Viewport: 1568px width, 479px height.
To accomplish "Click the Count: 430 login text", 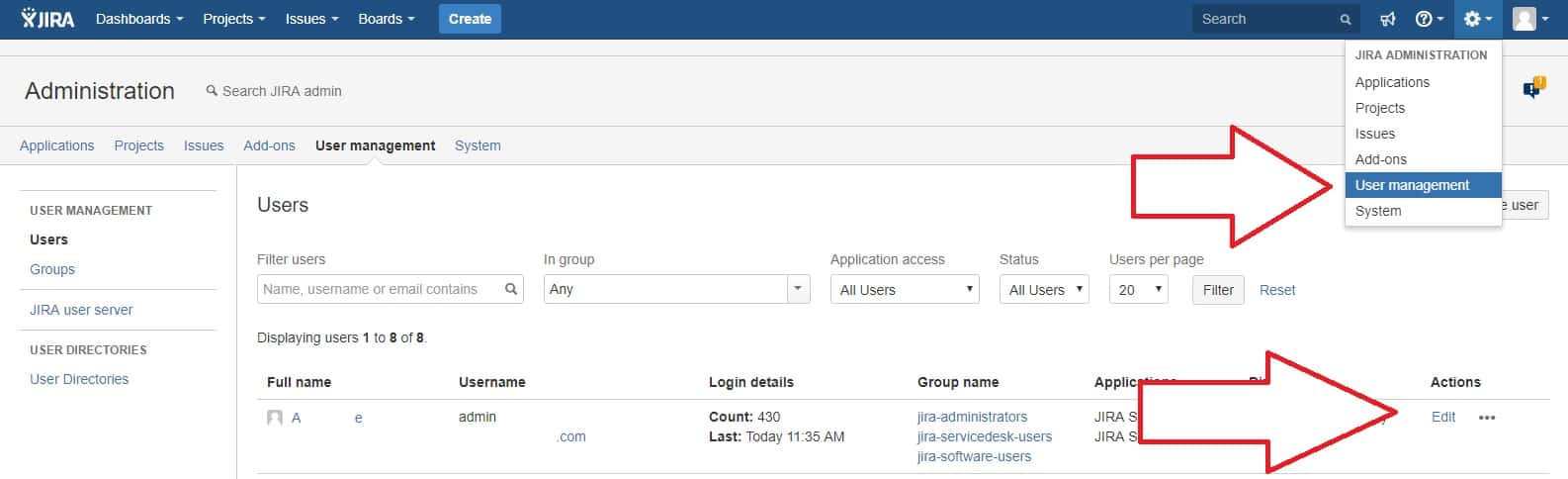I will tap(744, 417).
